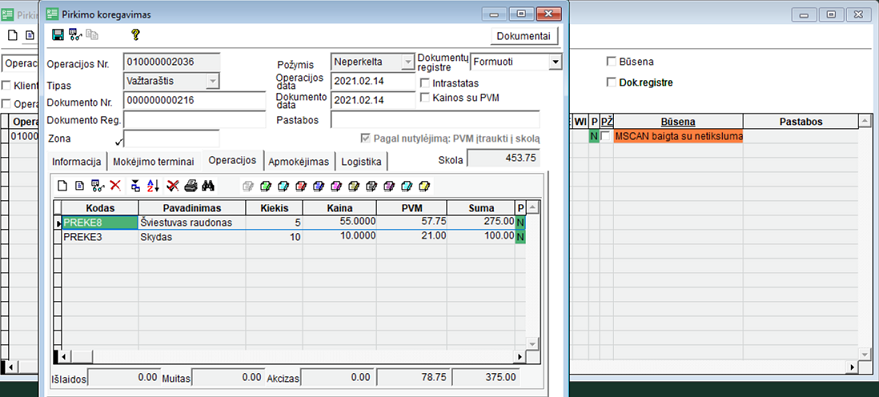Click the view-with-glasses icon in the Operacijos toolbar
The image size is (879, 397).
click(x=98, y=186)
